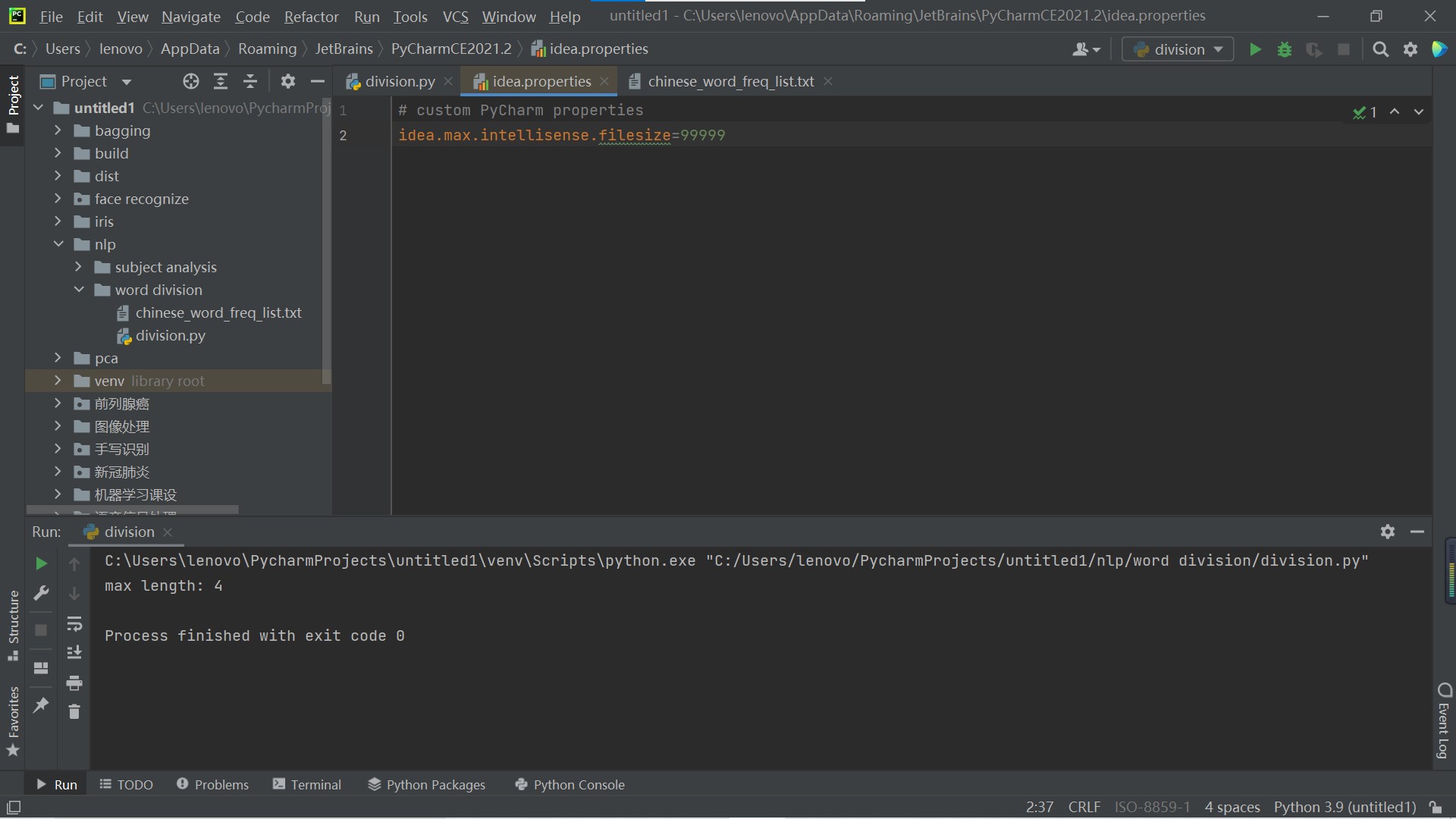Screen dimensions: 1456x819
Task: Open the Refactor menu
Action: [311, 17]
